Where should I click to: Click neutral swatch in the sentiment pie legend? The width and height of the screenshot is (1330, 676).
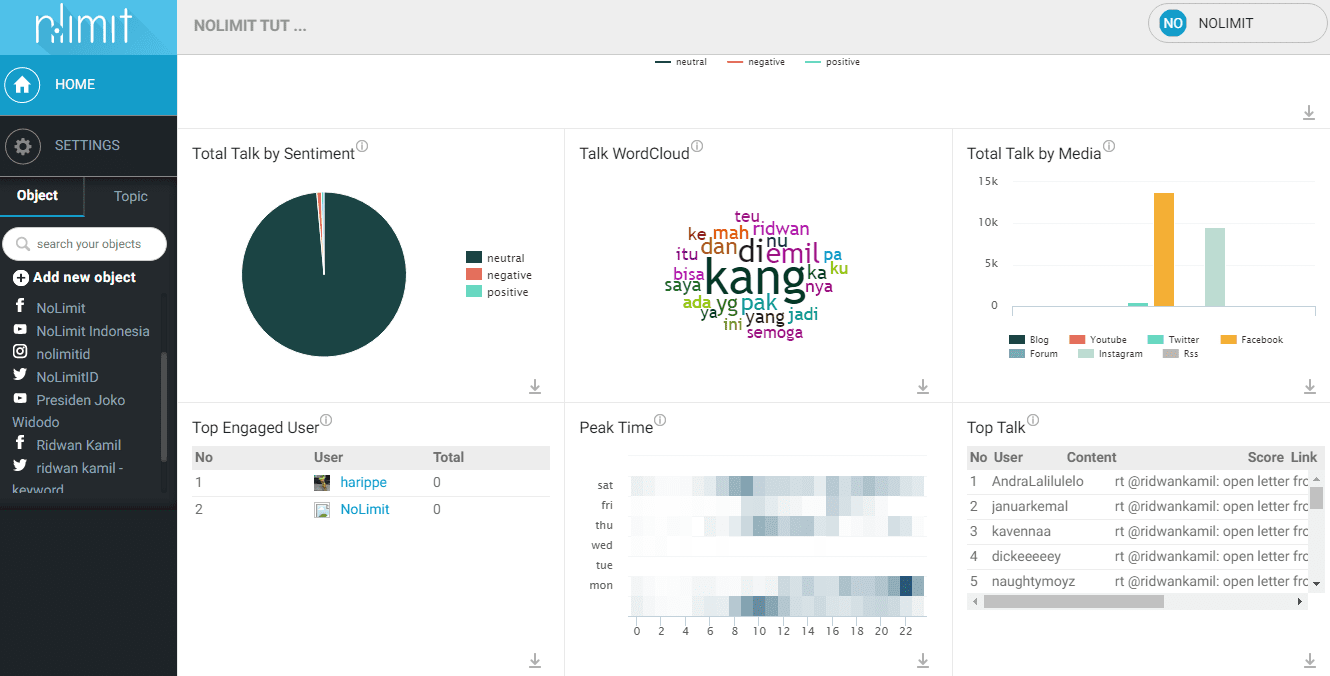tap(474, 258)
